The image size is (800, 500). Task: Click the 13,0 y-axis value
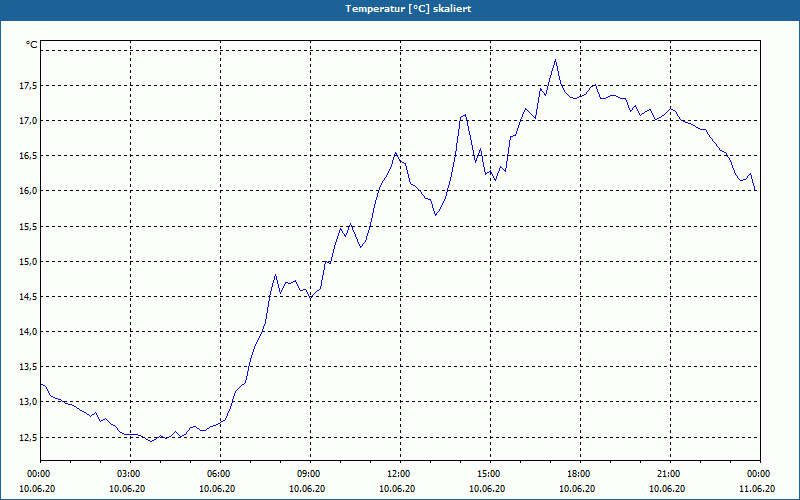click(x=28, y=403)
